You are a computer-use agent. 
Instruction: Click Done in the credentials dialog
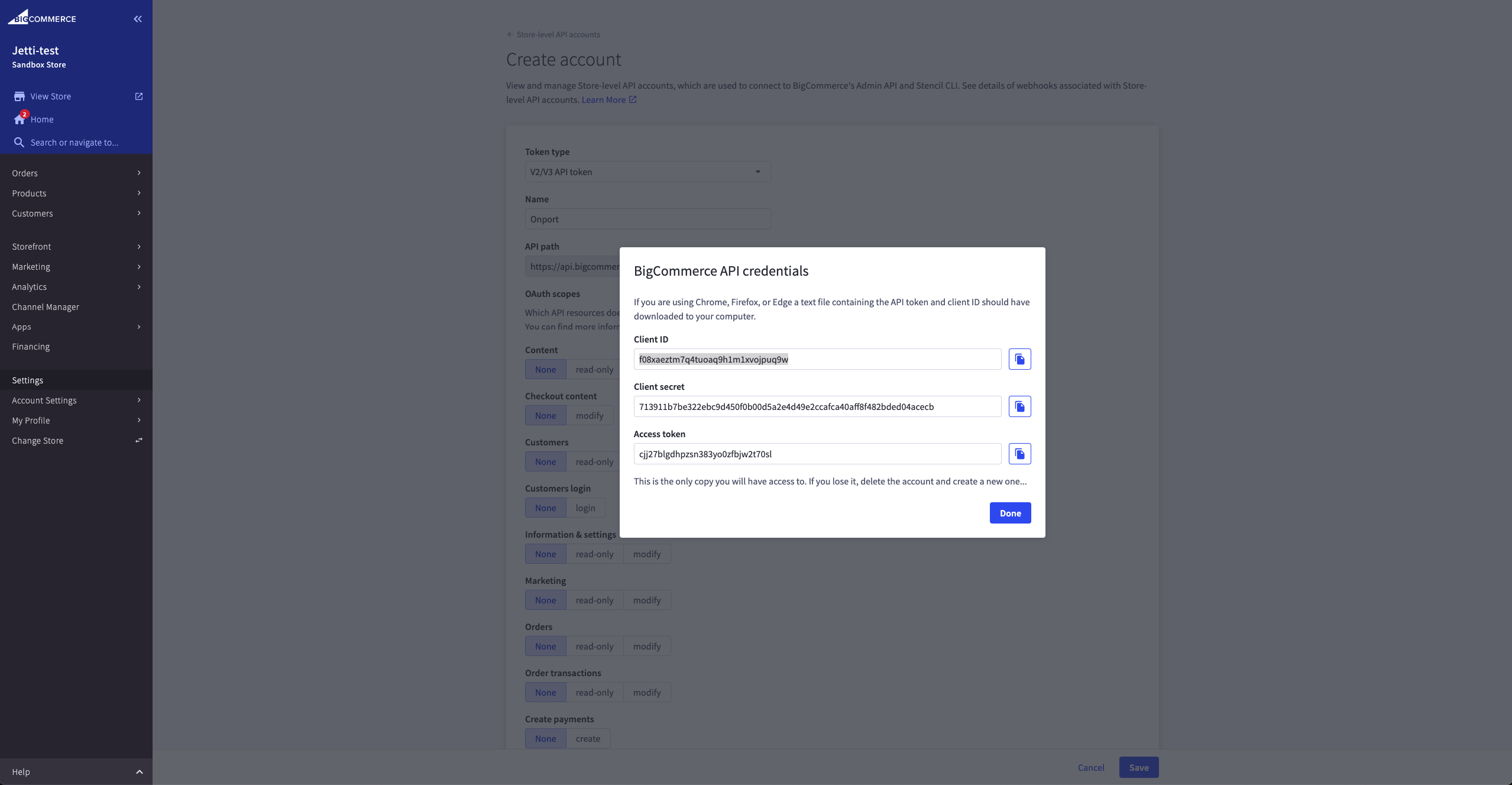1010,513
